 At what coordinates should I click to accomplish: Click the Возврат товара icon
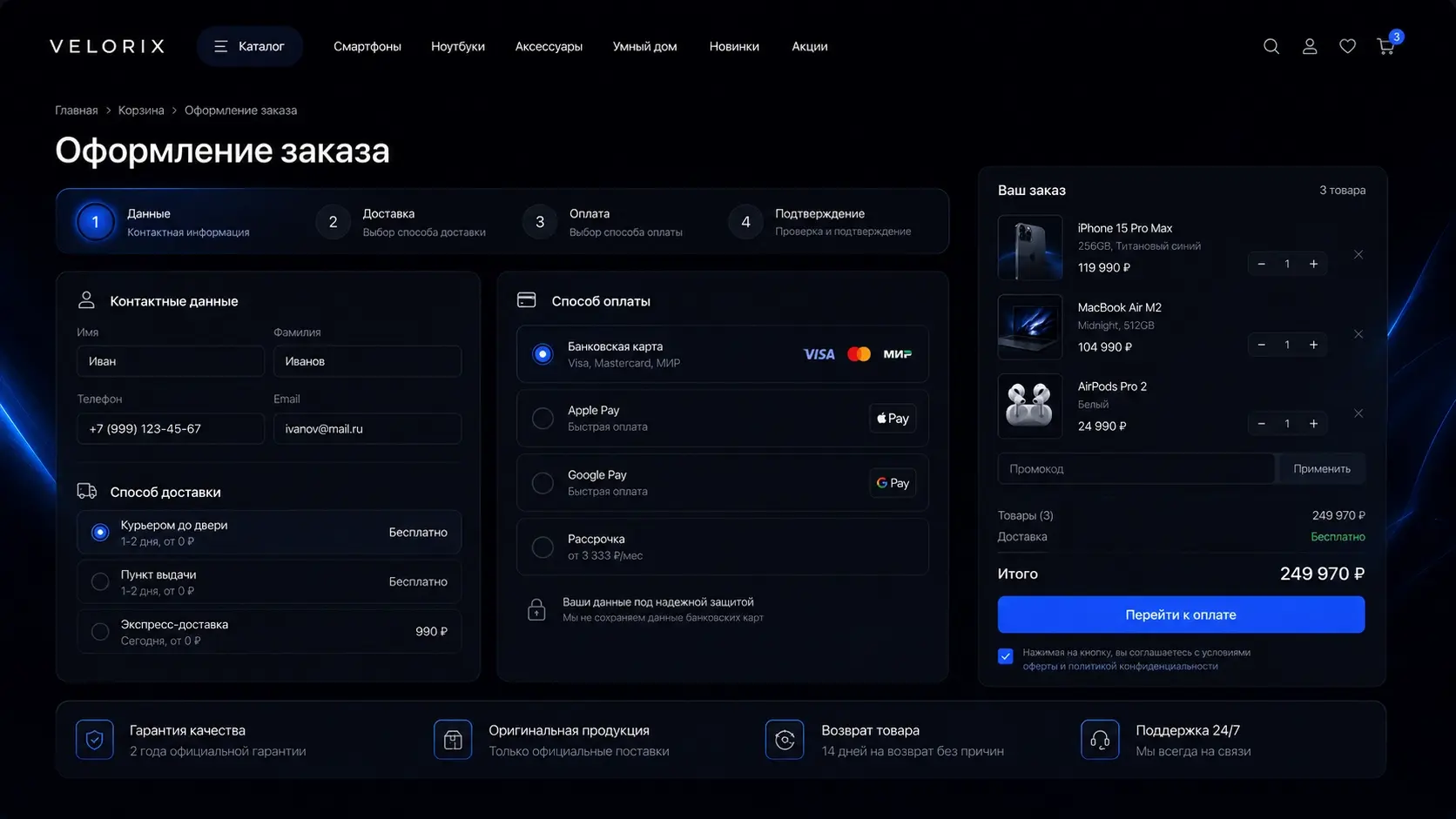tap(785, 740)
